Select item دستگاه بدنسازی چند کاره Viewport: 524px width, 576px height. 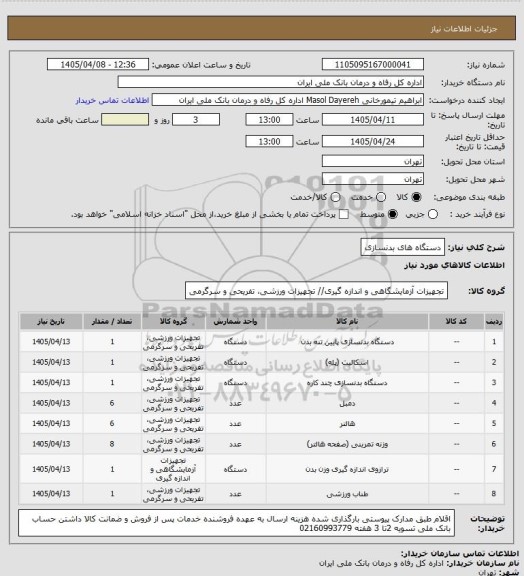point(347,383)
